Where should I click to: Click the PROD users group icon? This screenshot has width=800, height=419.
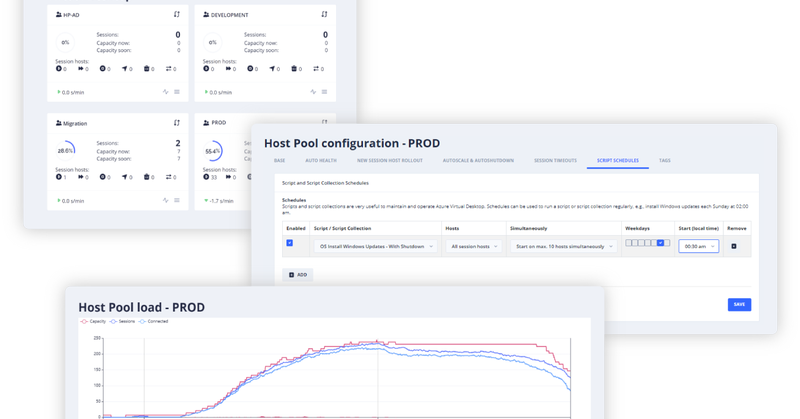[x=206, y=123]
